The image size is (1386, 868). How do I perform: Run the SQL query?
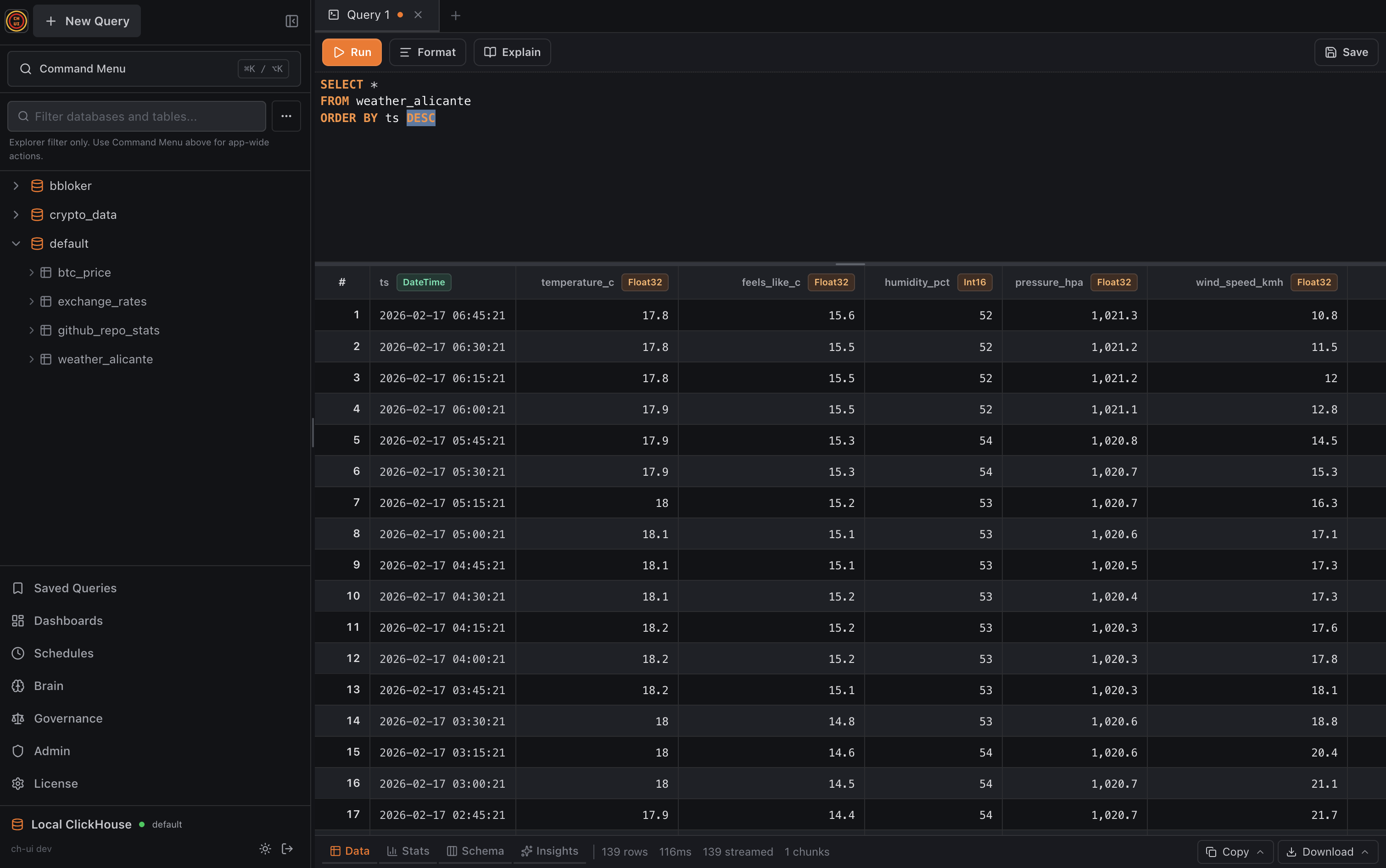pyautogui.click(x=352, y=52)
